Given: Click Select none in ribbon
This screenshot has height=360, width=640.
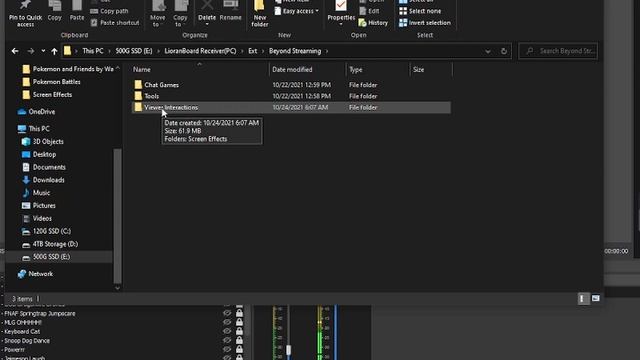Looking at the screenshot, I should (420, 11).
